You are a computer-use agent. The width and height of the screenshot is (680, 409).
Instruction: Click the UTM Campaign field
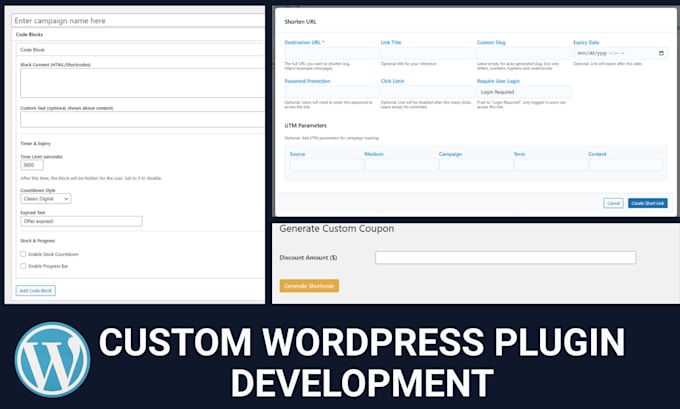click(476, 165)
